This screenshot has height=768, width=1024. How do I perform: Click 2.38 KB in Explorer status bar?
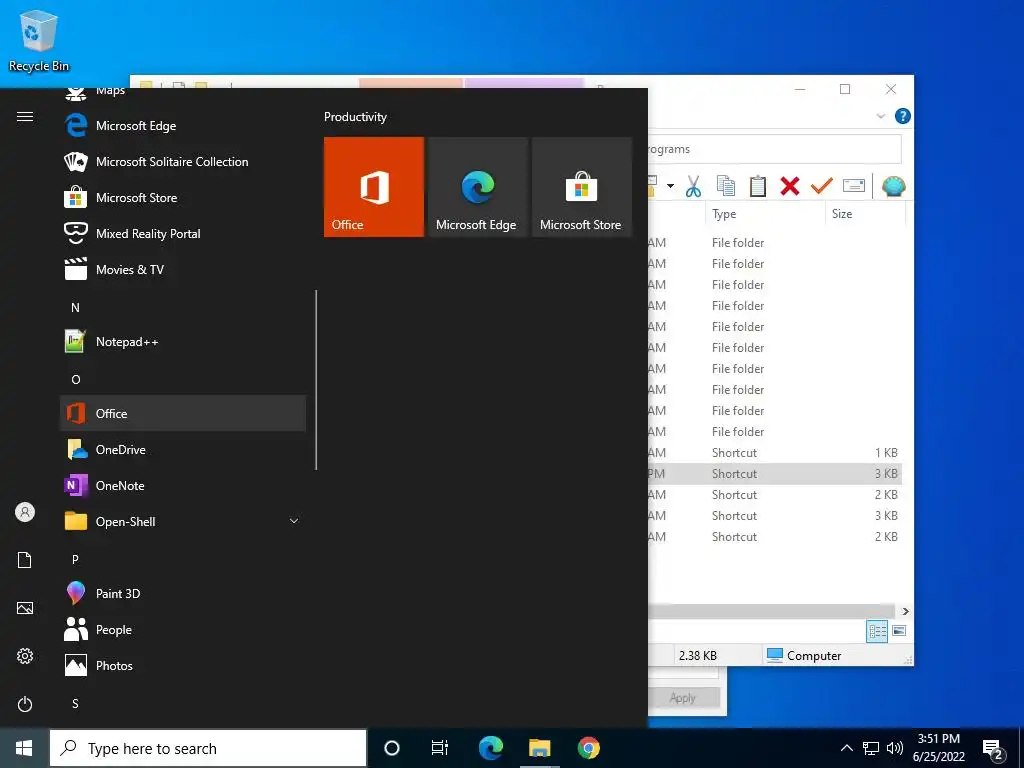pyautogui.click(x=697, y=656)
